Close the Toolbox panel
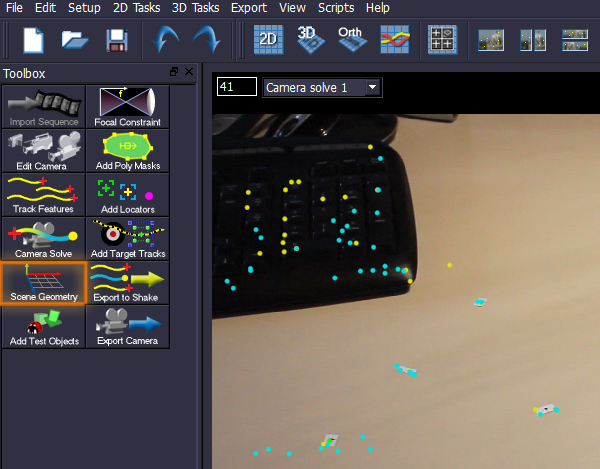 [x=189, y=72]
